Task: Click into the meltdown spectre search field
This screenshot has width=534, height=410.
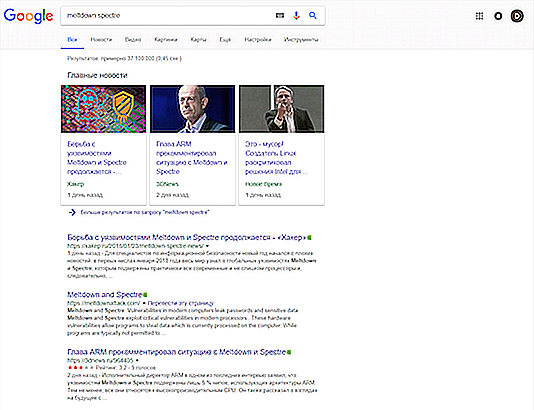Action: 167,15
